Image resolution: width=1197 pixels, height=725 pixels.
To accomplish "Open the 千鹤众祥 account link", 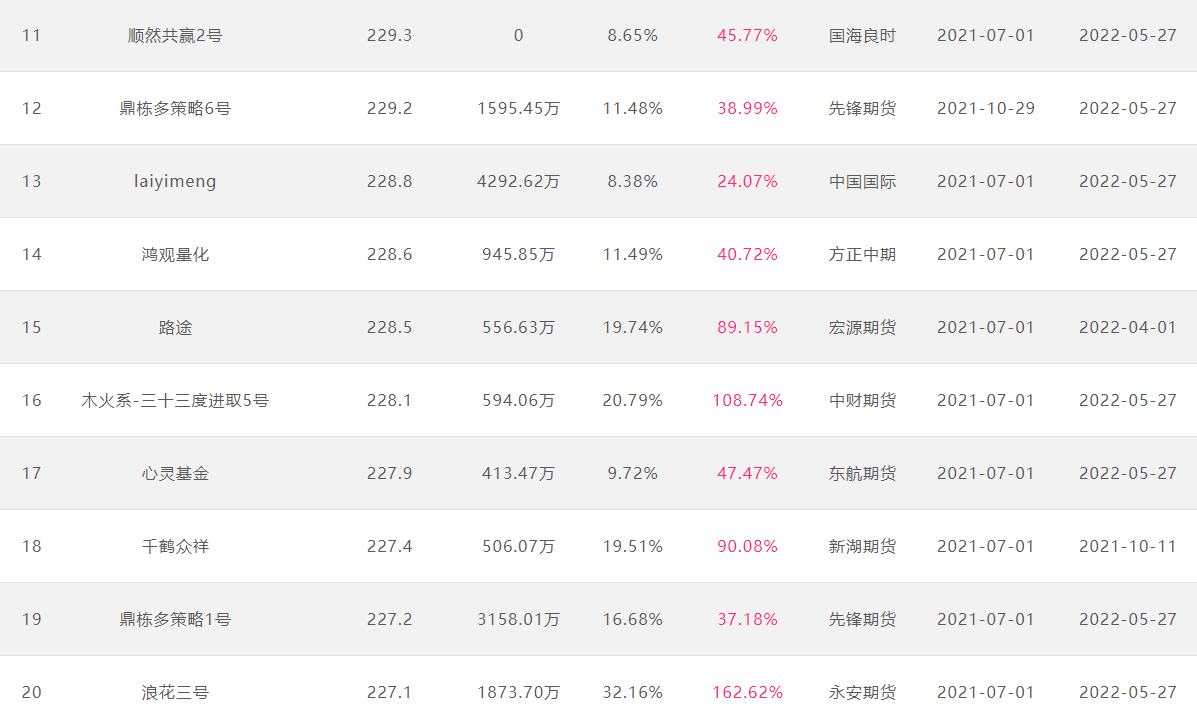I will pos(175,546).
